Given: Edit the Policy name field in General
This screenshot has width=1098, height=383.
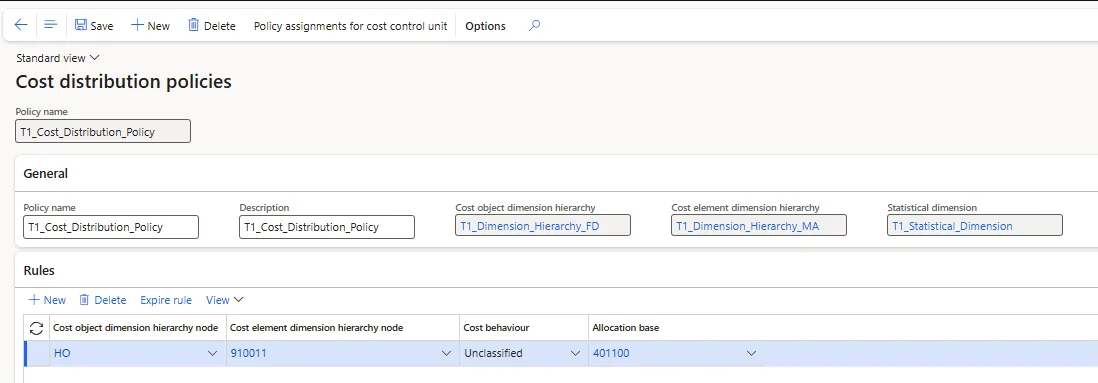Looking at the screenshot, I should point(111,227).
